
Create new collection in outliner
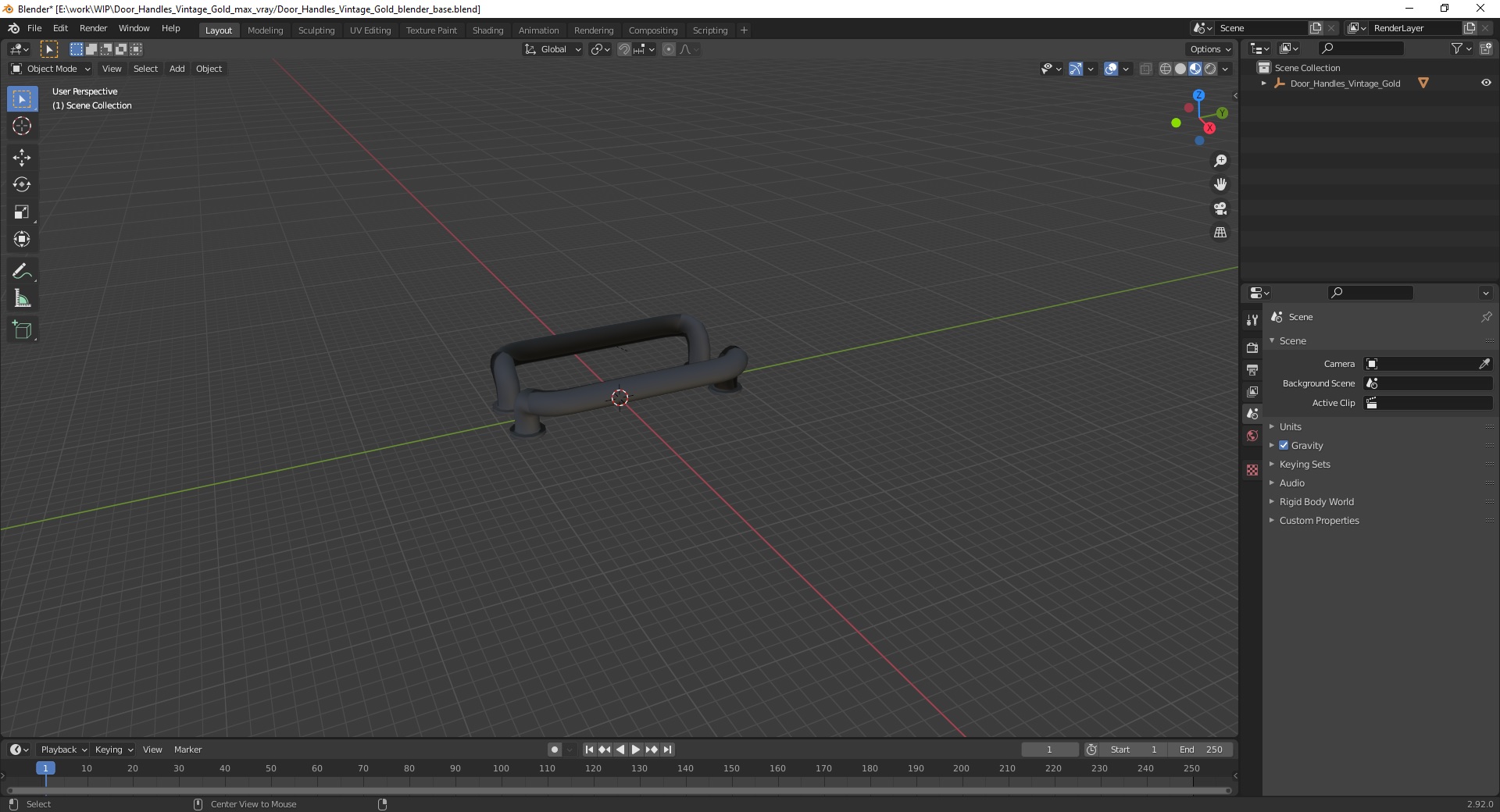[x=1486, y=48]
